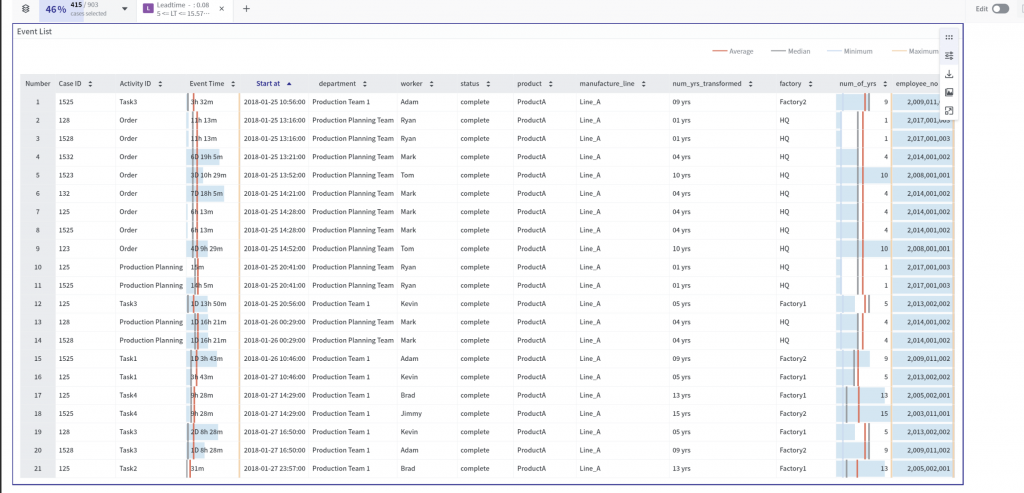Click the drag handle grid icon
1024x493 pixels.
tap(948, 37)
